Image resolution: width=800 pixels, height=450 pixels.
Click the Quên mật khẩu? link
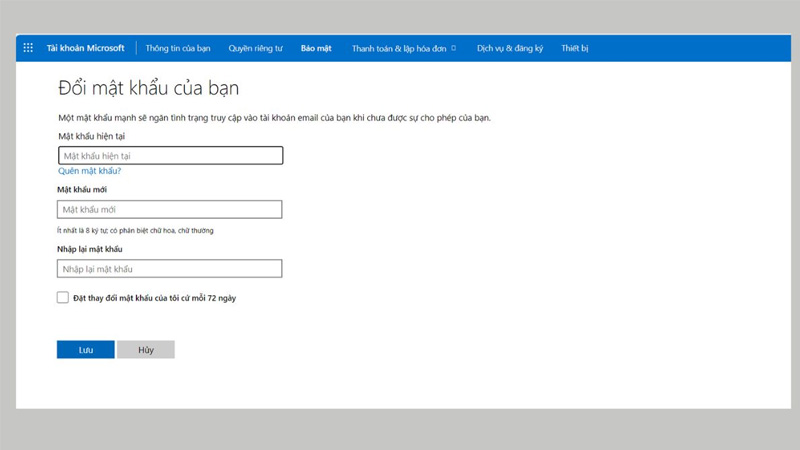(x=89, y=172)
